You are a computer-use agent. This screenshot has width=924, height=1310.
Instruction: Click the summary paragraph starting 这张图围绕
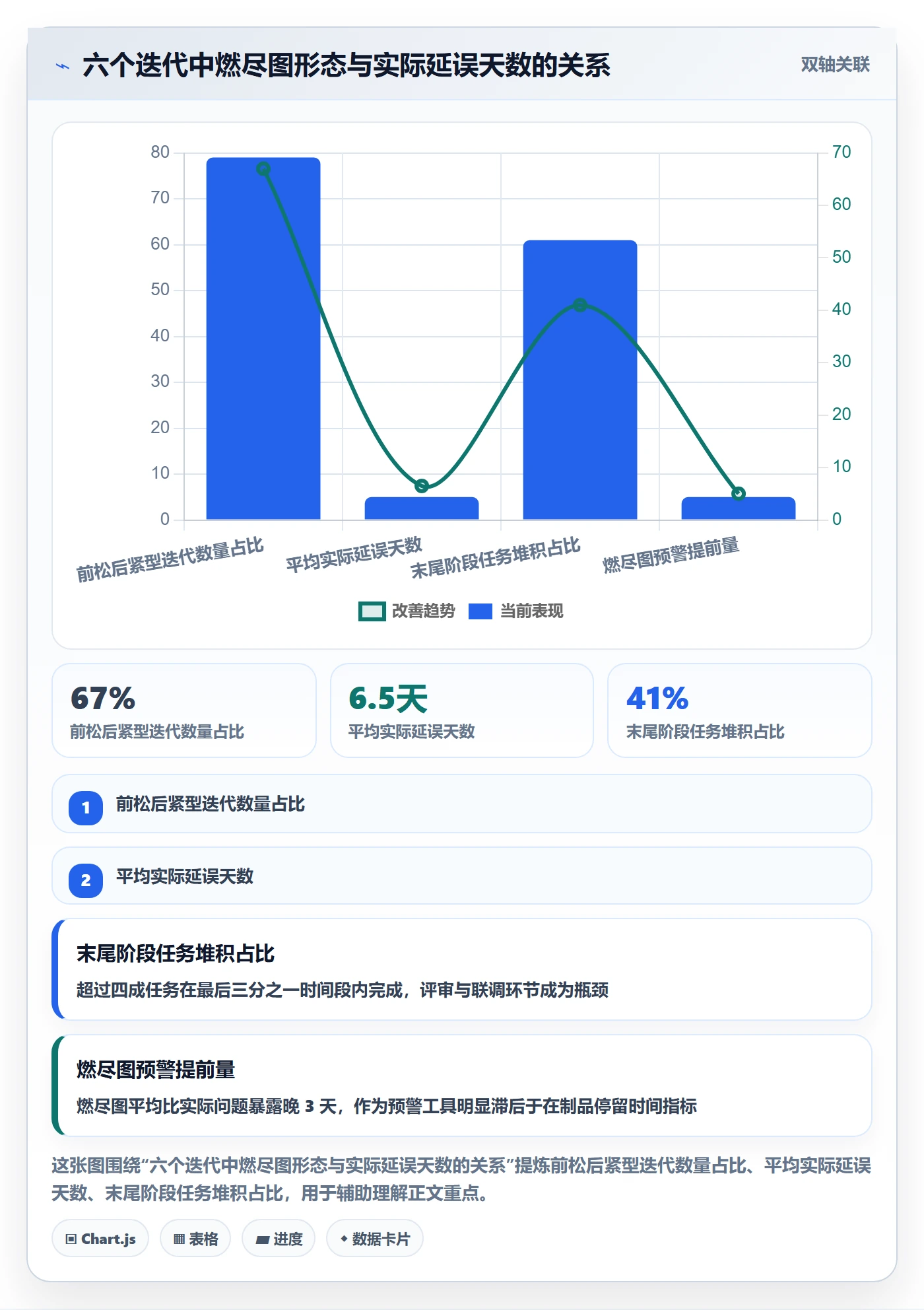pos(461,1179)
